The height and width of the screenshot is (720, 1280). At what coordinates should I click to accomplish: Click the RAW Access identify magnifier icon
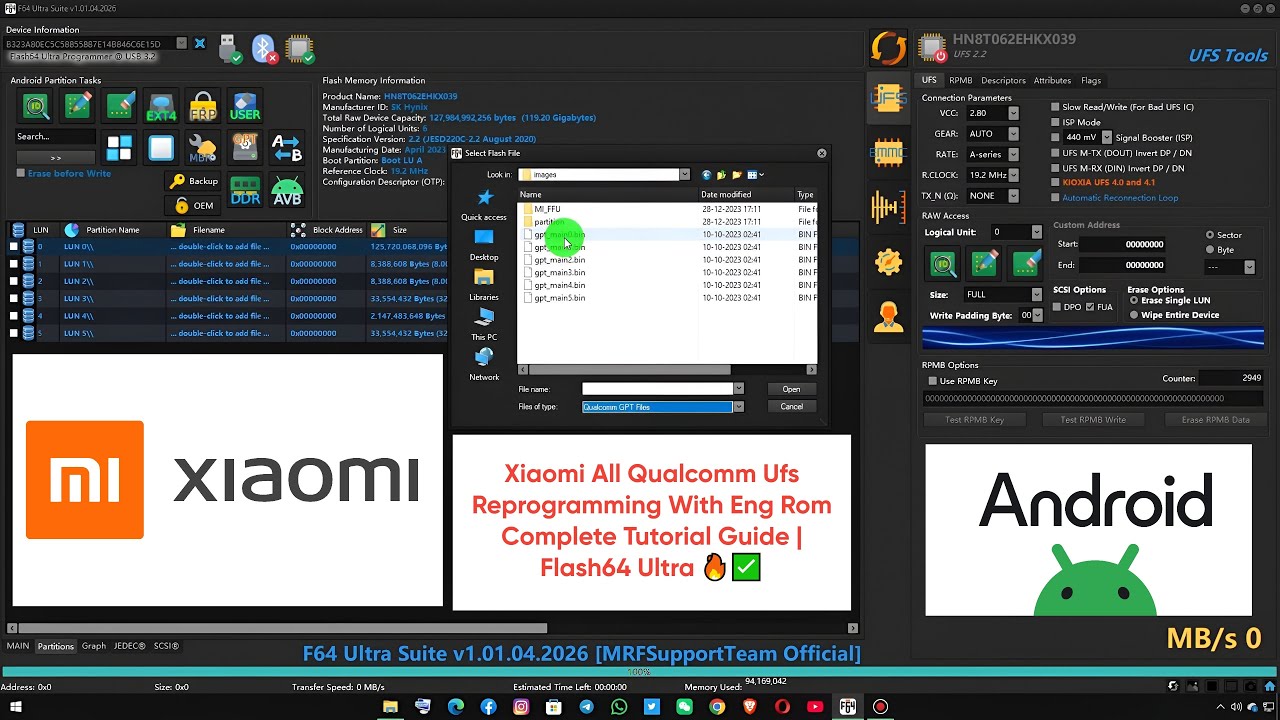(943, 263)
